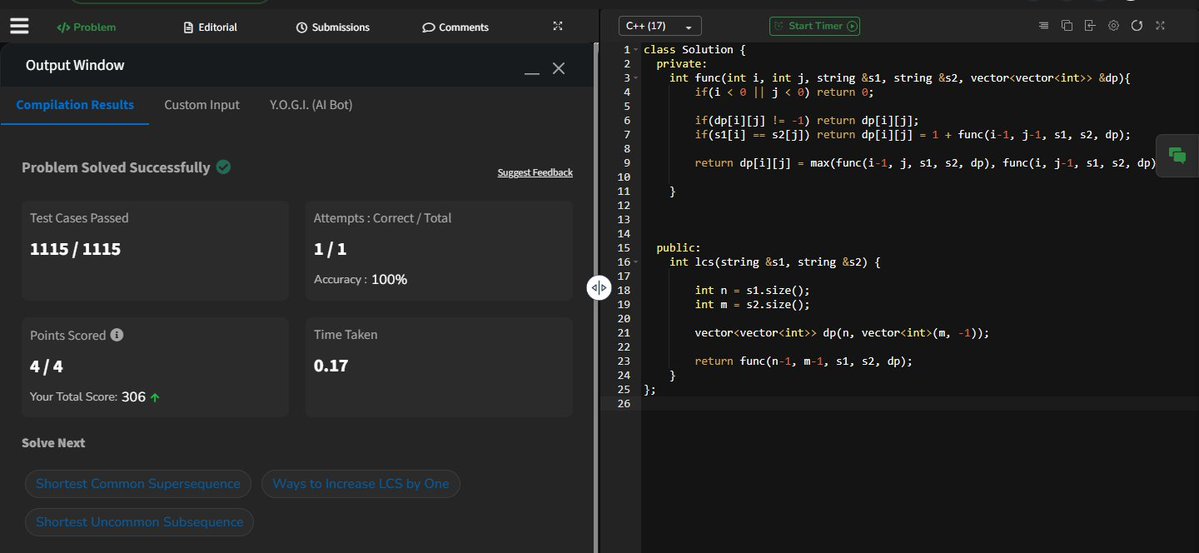Close the Output Window
The height and width of the screenshot is (553, 1199).
pyautogui.click(x=559, y=68)
